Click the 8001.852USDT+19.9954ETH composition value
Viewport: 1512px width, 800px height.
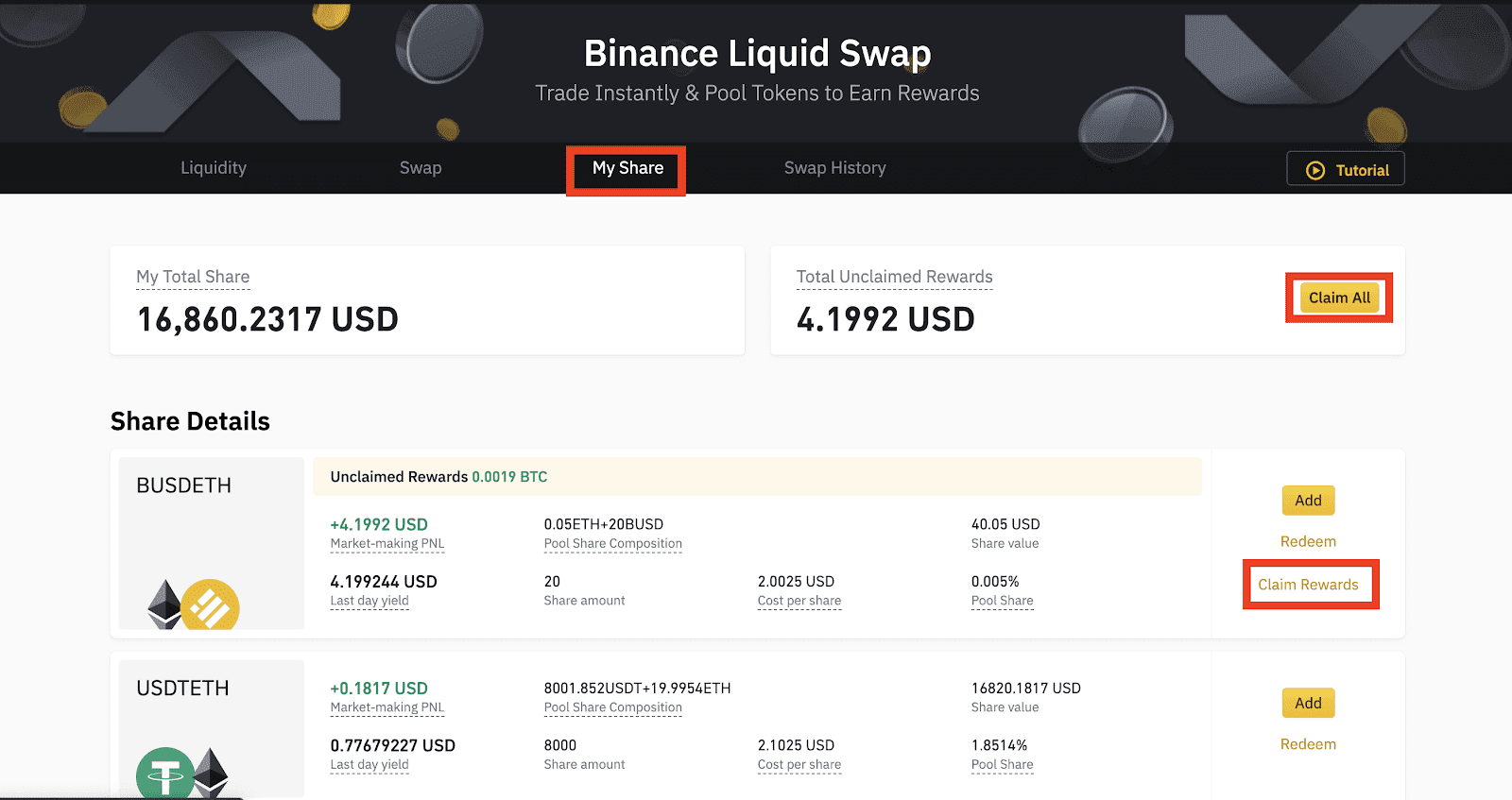(x=637, y=689)
